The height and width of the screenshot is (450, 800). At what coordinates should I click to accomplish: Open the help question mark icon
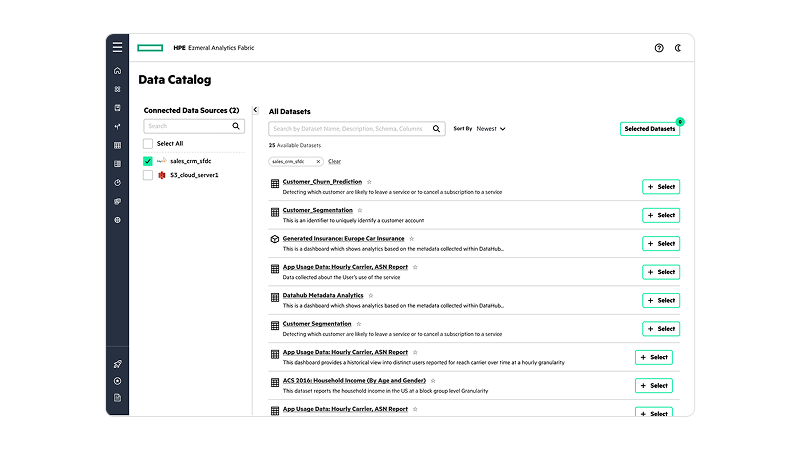tap(659, 48)
